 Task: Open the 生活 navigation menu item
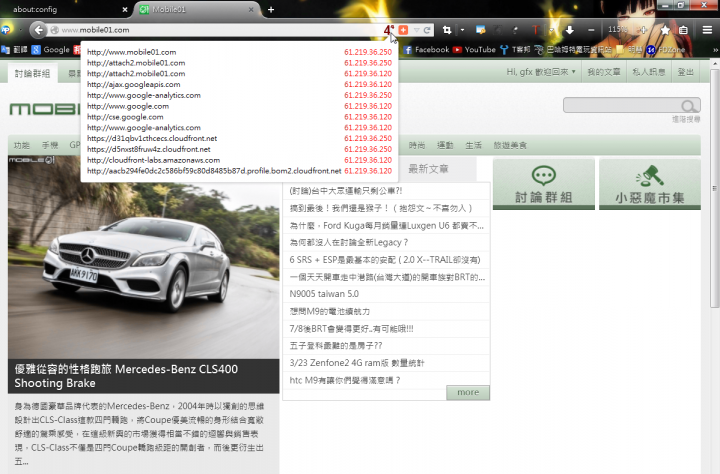pyautogui.click(x=473, y=145)
